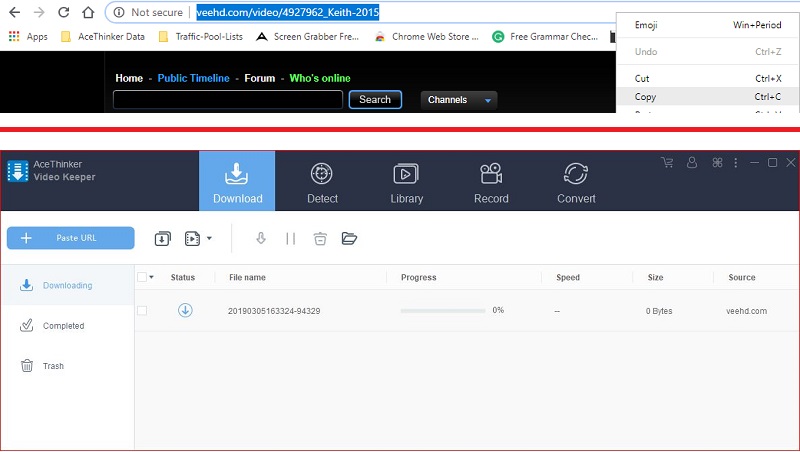The width and height of the screenshot is (800, 452).
Task: Click the download progress bar at 0%
Action: pos(442,311)
